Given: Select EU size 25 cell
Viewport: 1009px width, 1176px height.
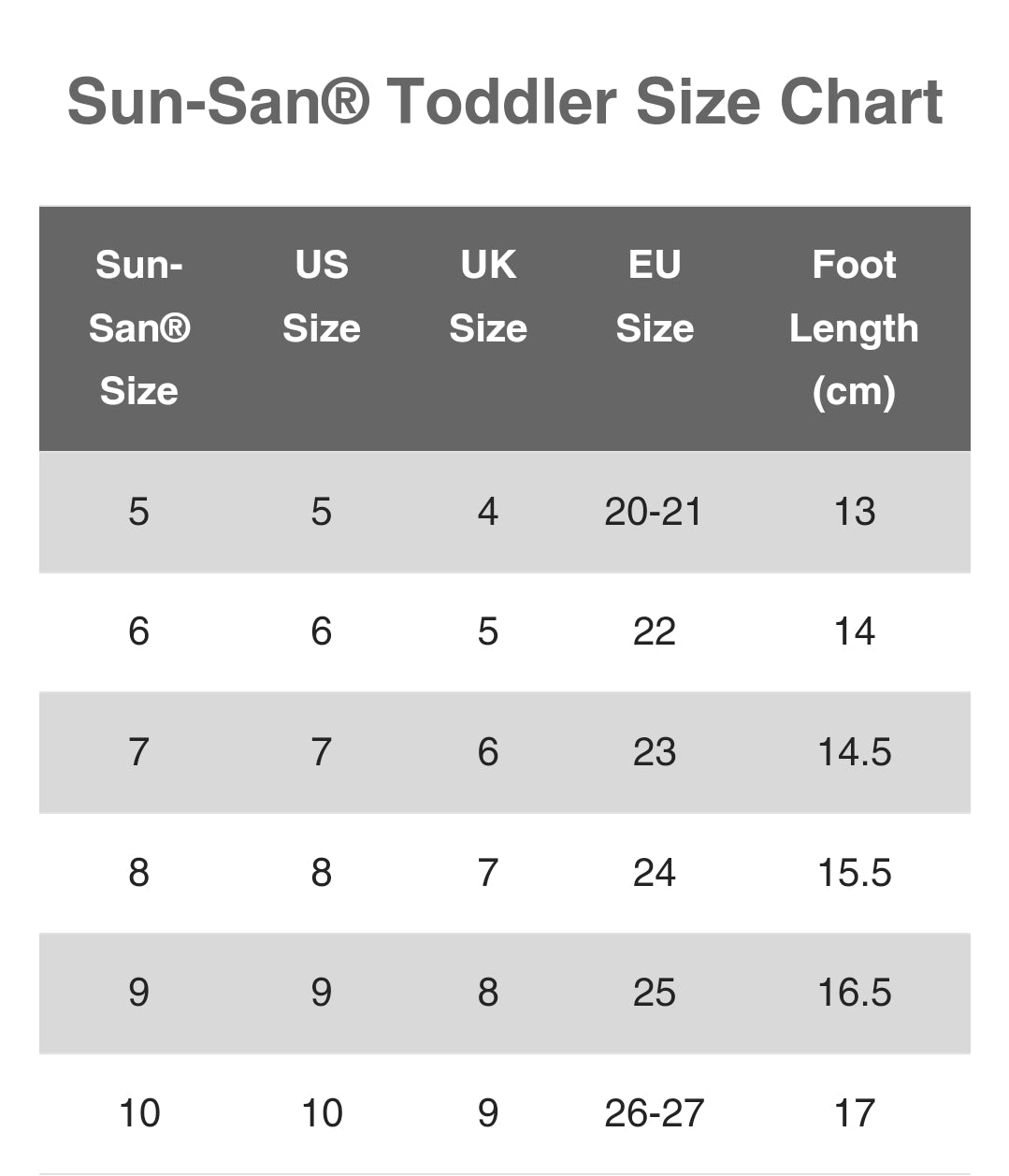Looking at the screenshot, I should coord(654,993).
